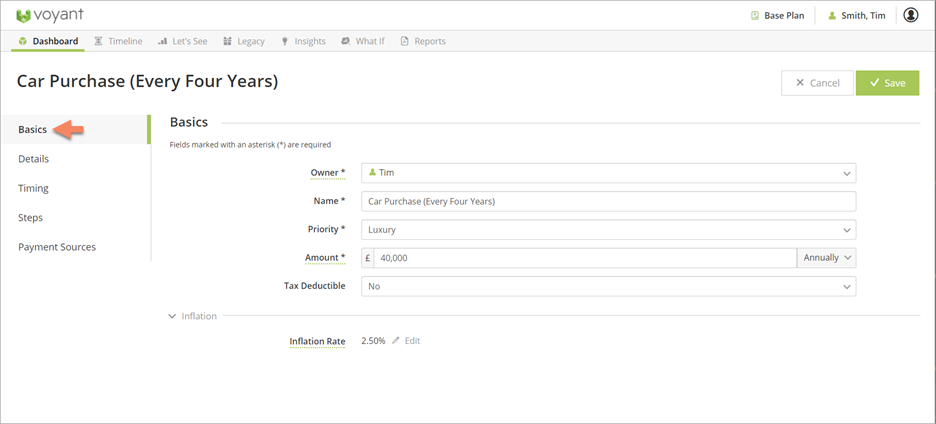Viewport: 936px width, 424px height.
Task: Cancel editing the expense
Action: 817,83
